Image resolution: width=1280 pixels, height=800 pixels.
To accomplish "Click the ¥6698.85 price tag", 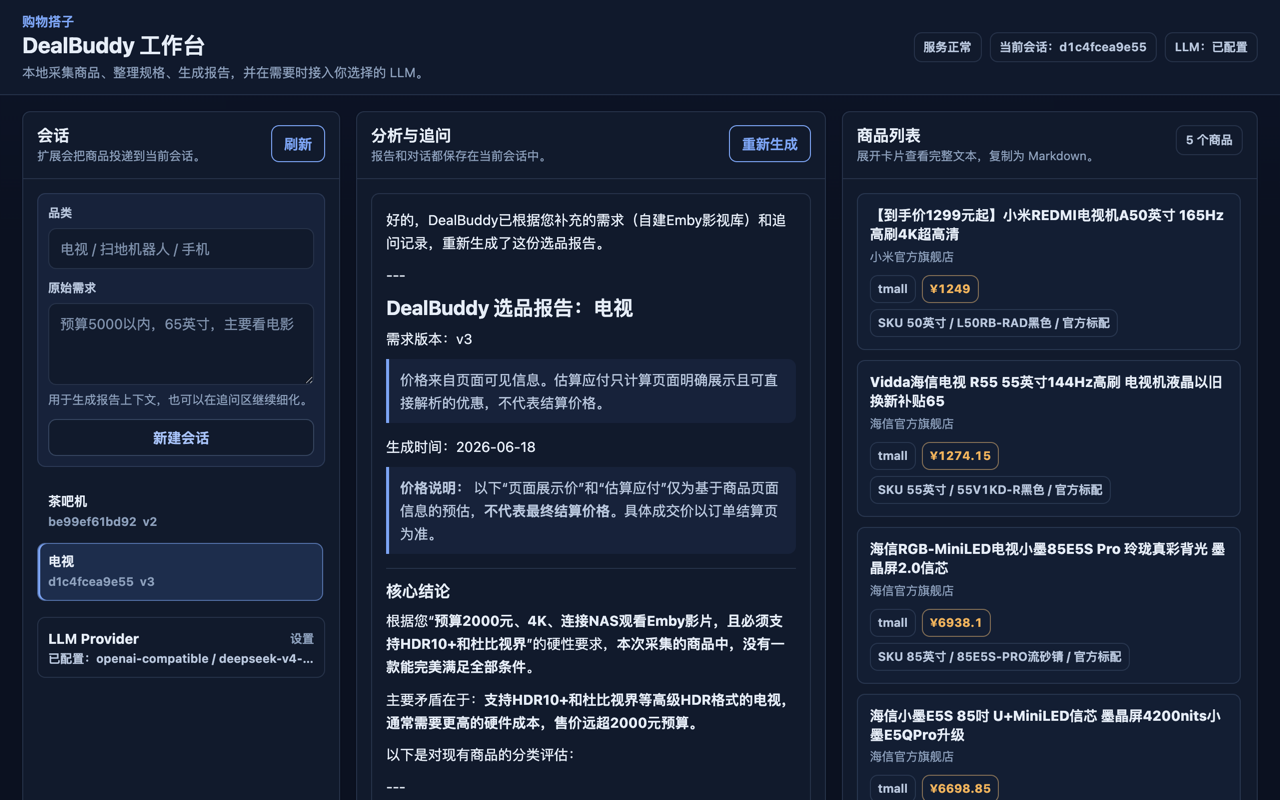I will click(x=960, y=788).
